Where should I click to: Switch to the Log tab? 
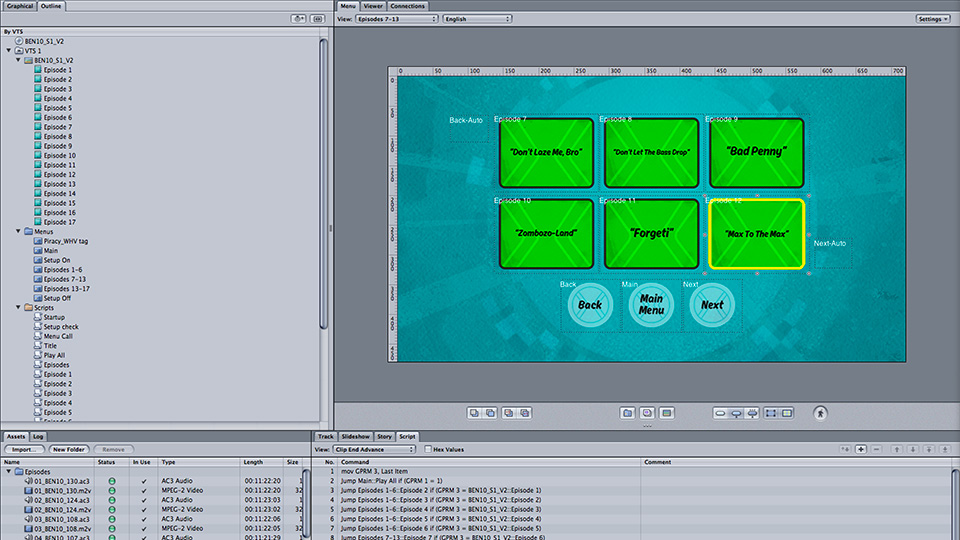point(38,437)
